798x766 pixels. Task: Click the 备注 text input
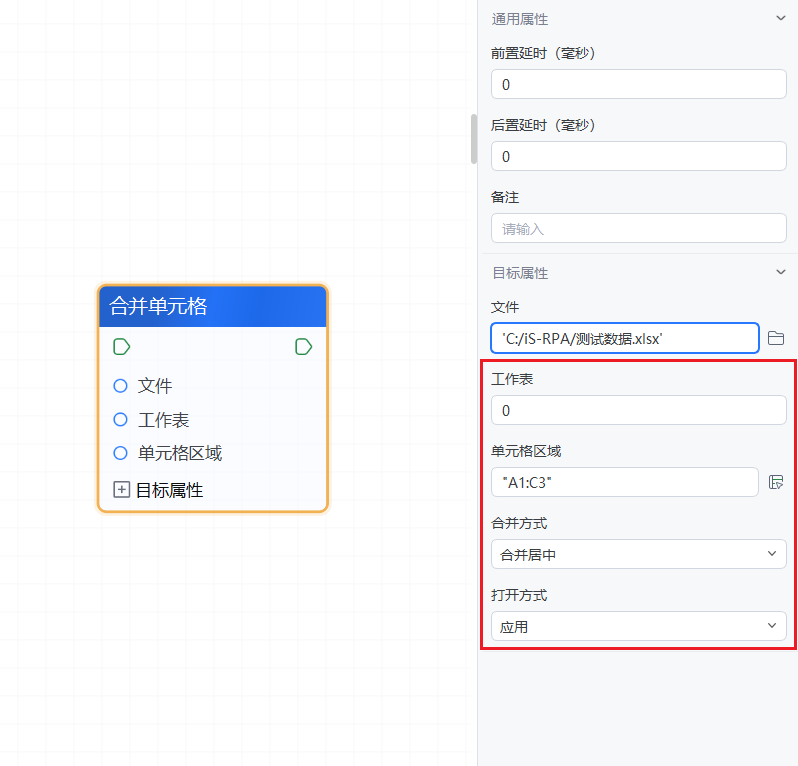pyautogui.click(x=638, y=228)
